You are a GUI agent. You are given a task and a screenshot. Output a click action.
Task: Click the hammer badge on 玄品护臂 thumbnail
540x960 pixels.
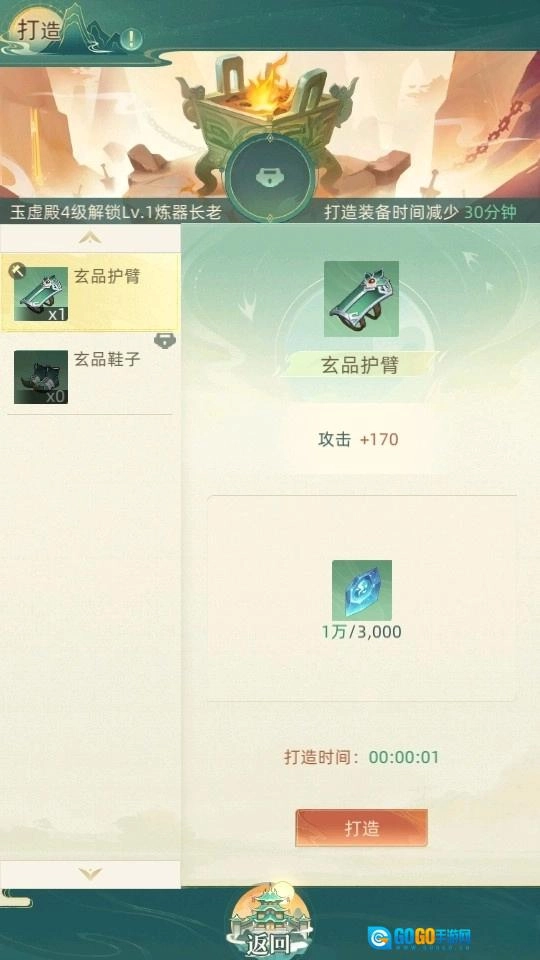pyautogui.click(x=15, y=268)
